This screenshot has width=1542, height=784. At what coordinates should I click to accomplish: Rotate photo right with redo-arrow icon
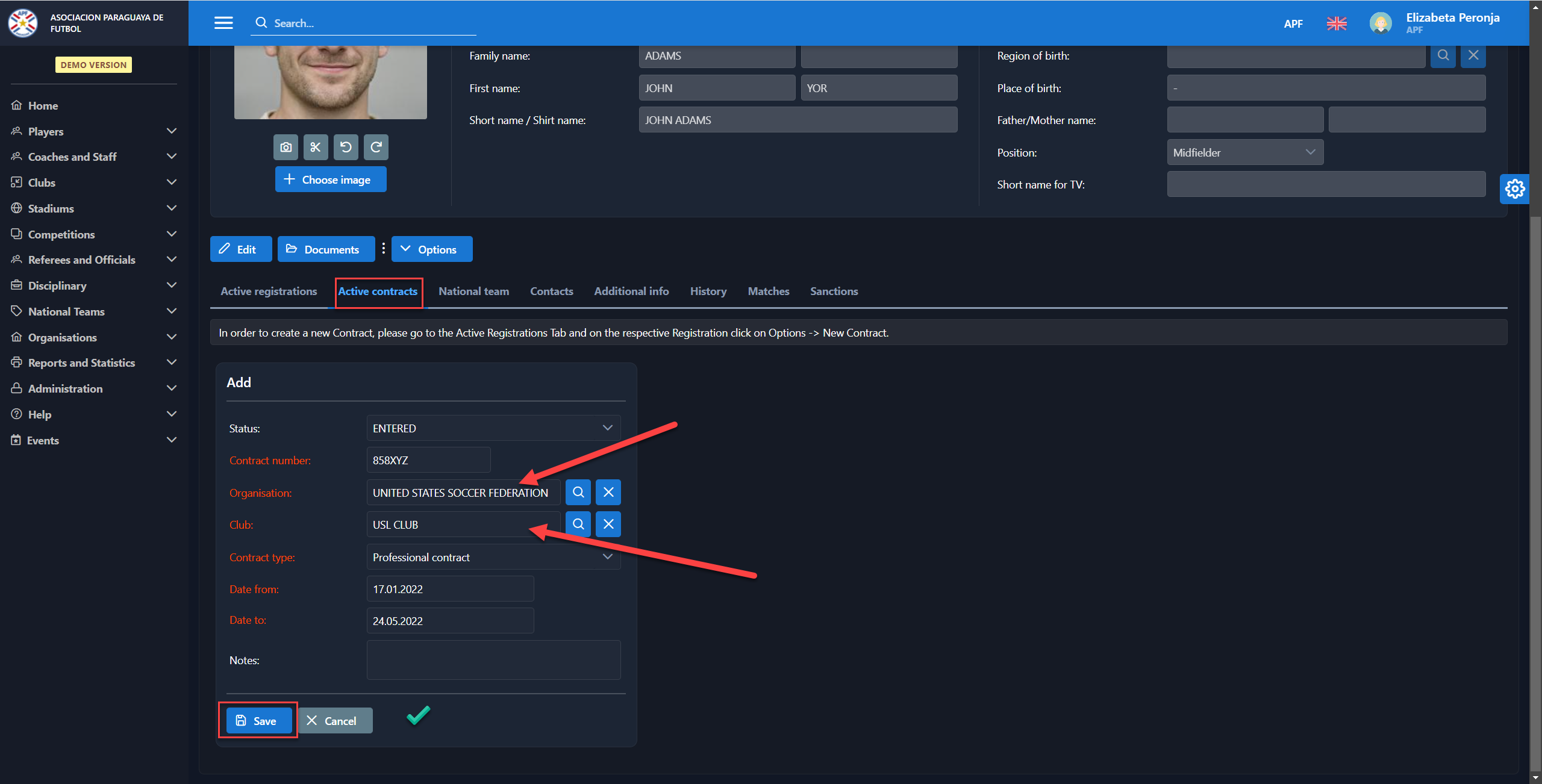pyautogui.click(x=376, y=147)
